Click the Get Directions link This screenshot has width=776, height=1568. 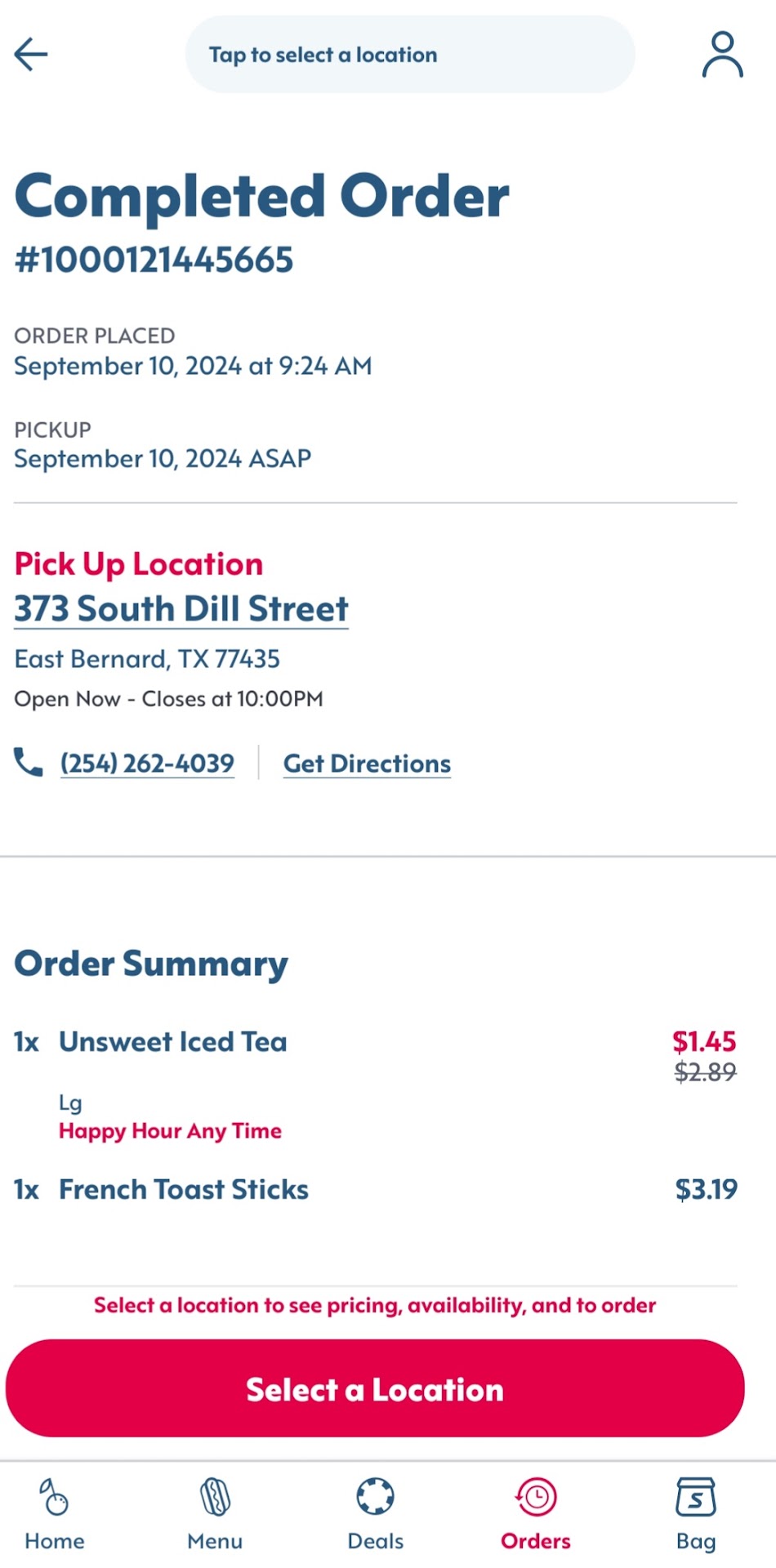(367, 764)
